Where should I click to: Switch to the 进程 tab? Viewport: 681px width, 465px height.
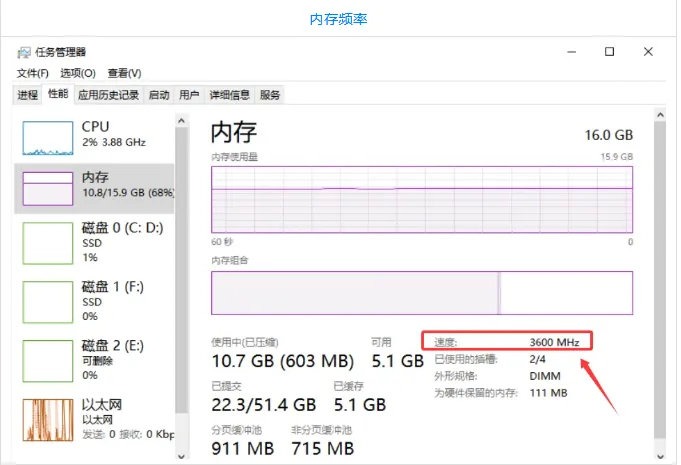pos(27,95)
